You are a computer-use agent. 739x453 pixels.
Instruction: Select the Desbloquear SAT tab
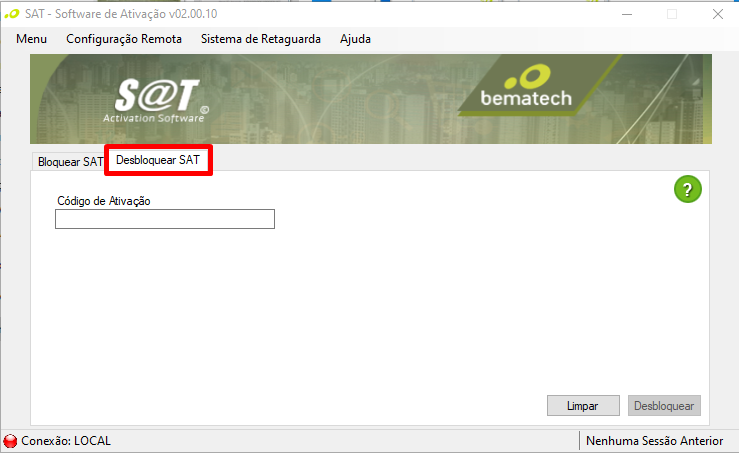[x=158, y=160]
